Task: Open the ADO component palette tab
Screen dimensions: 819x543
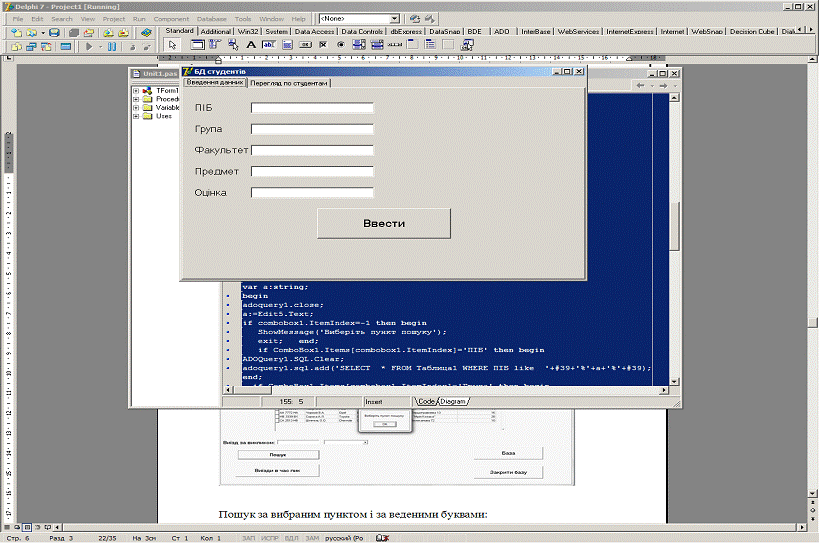Action: pos(501,31)
